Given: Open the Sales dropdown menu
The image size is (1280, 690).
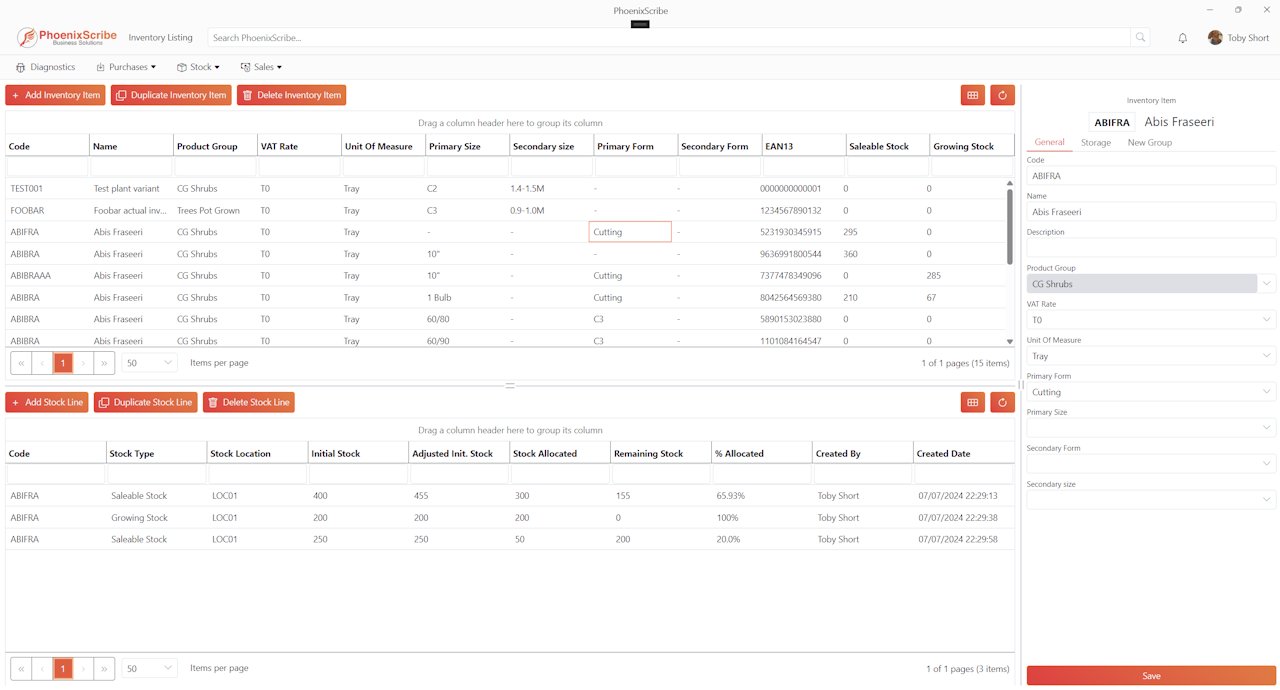Looking at the screenshot, I should tap(261, 67).
